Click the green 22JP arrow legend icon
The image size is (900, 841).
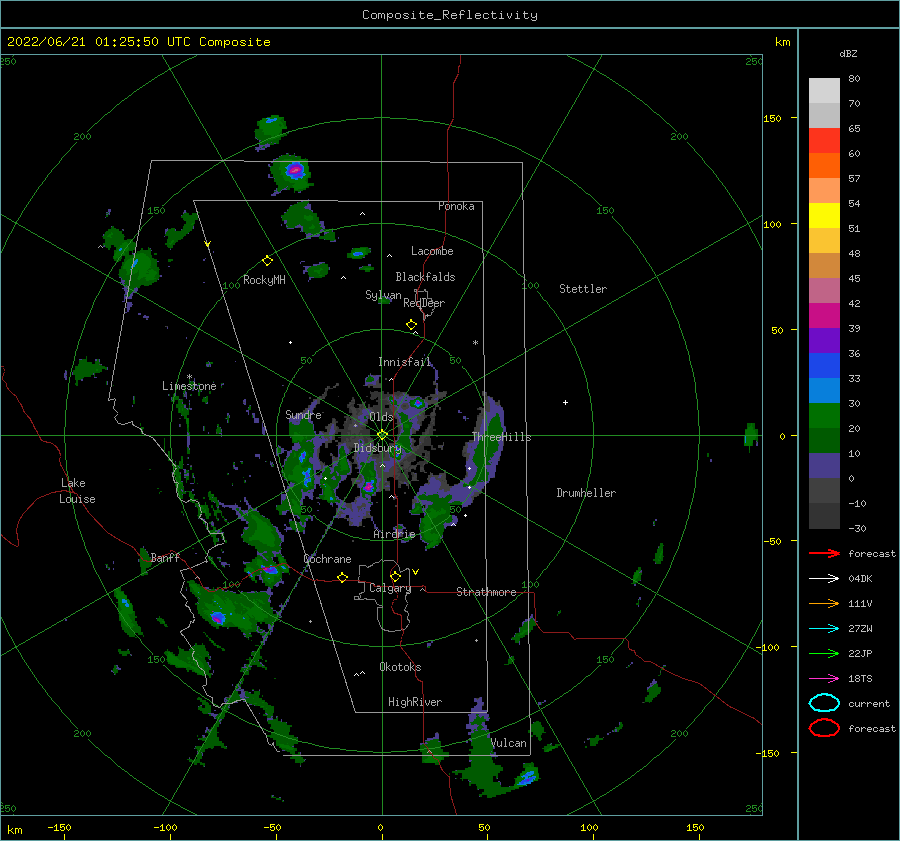pos(824,653)
